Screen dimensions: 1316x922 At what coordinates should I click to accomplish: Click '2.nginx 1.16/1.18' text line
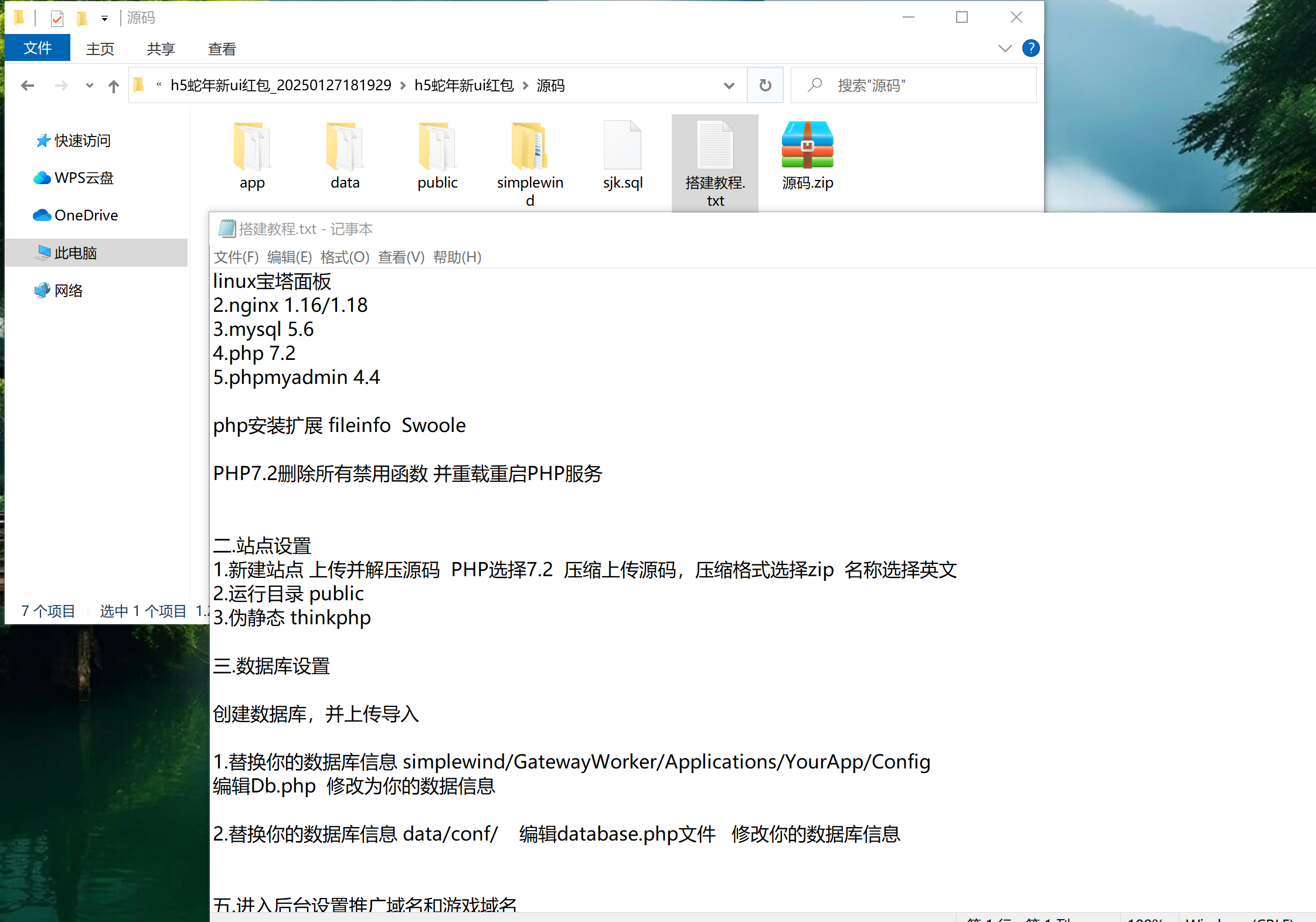coord(290,305)
